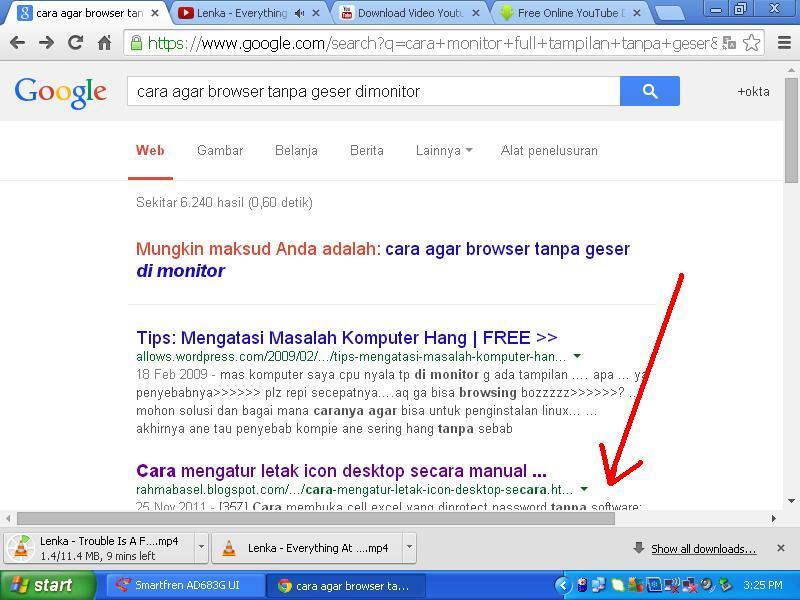This screenshot has width=800, height=600.
Task: Click the horizontal scrollbar right arrow
Action: 773,519
